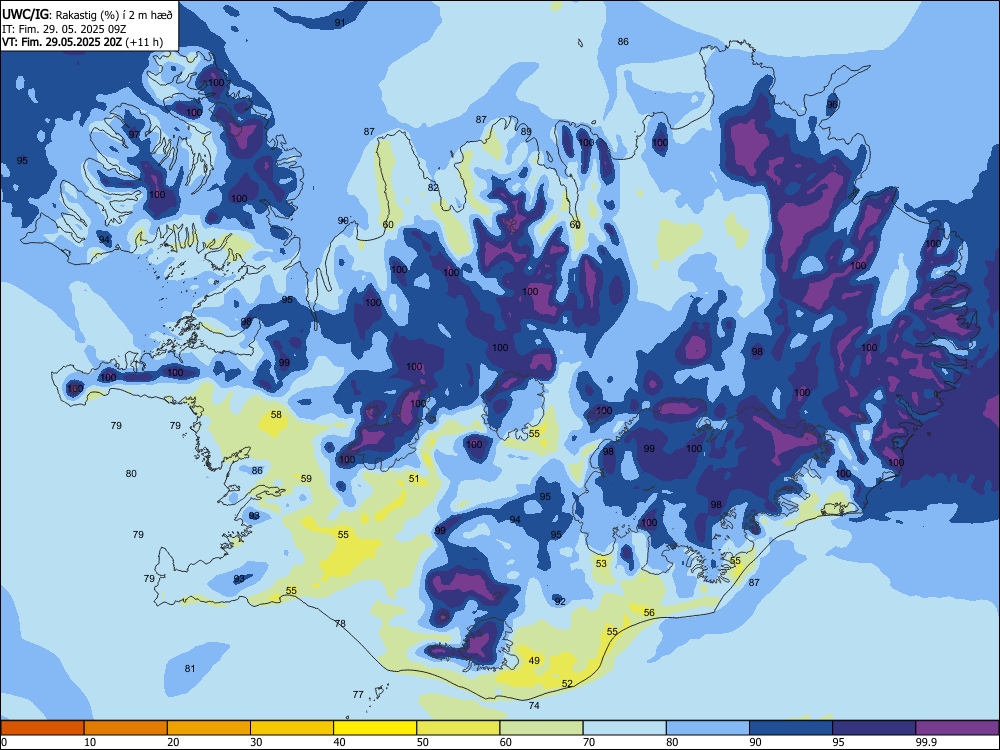Select the humidity value '82' in the north
Image resolution: width=1000 pixels, height=750 pixels.
[433, 187]
